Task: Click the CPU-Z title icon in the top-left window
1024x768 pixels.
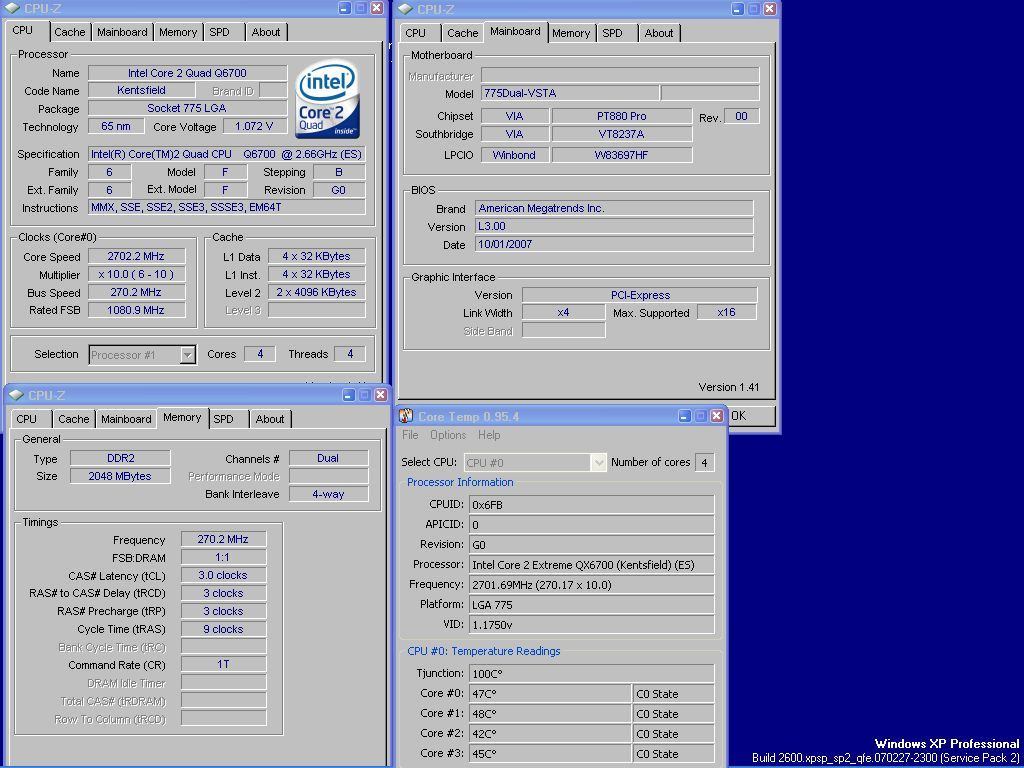Action: 12,8
